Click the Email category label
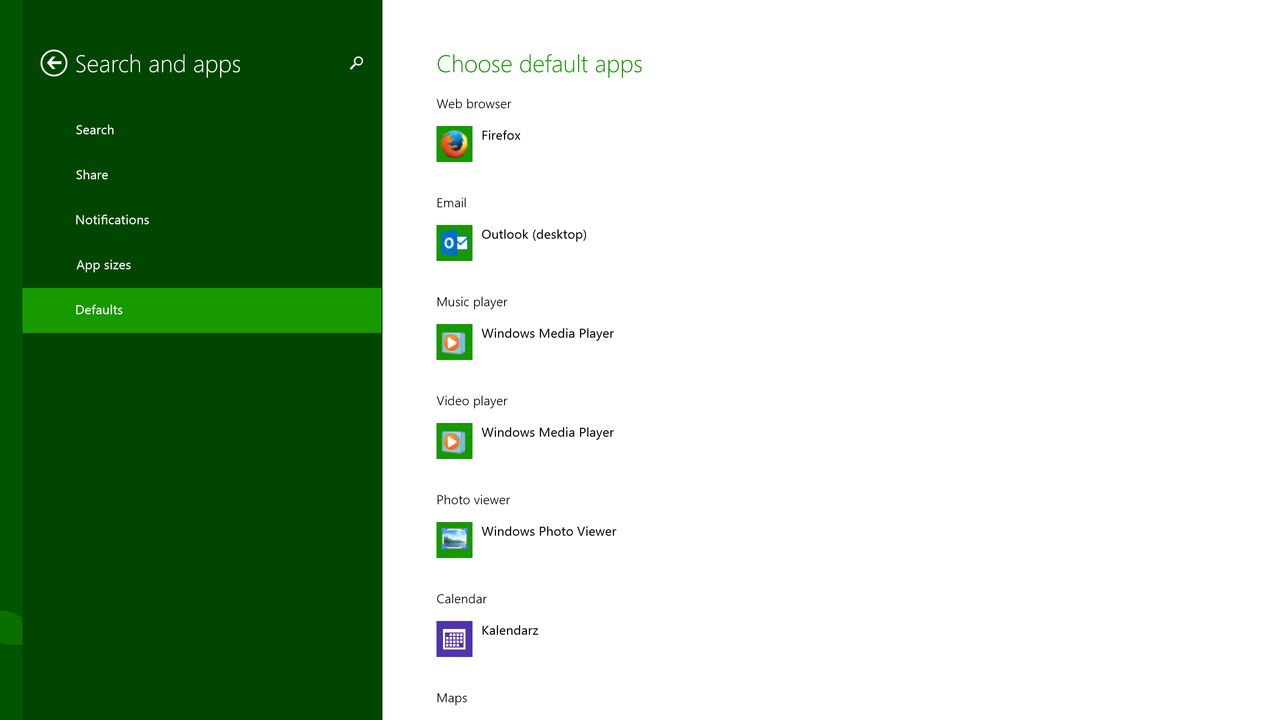 click(451, 203)
